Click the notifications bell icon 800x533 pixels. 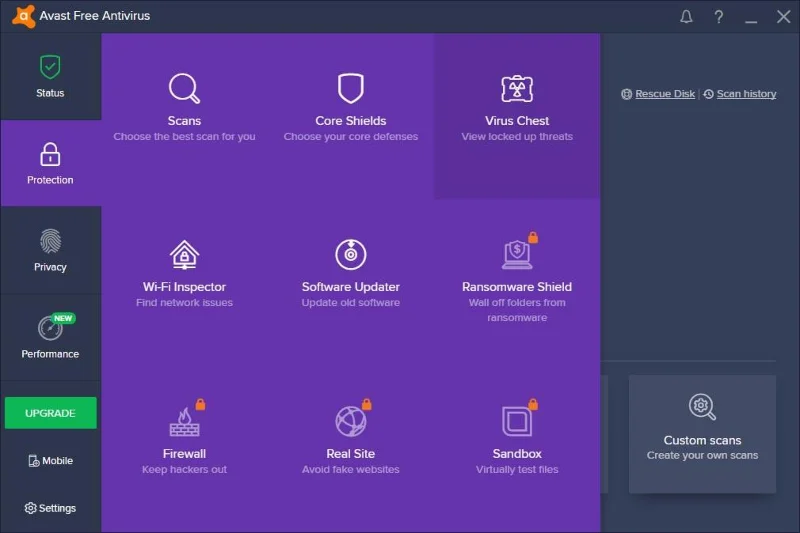tap(686, 17)
